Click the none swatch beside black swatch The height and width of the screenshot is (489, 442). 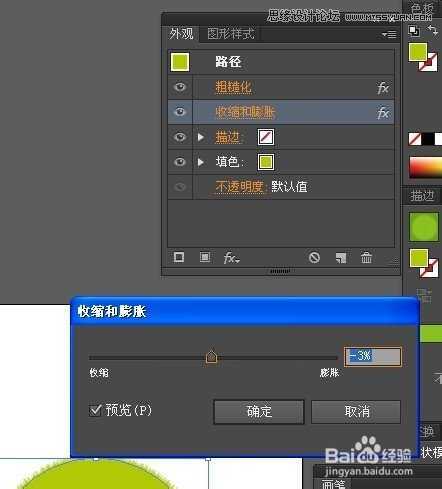coord(415,139)
